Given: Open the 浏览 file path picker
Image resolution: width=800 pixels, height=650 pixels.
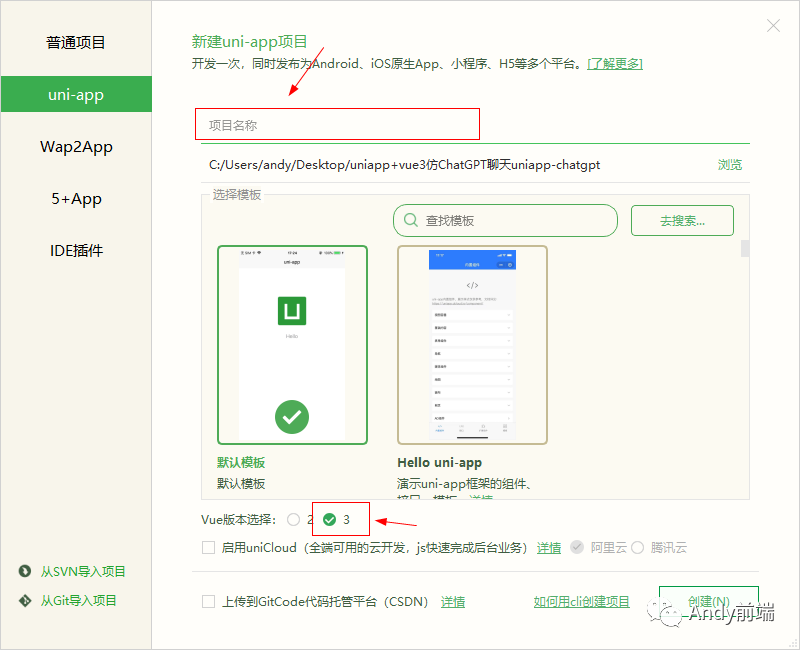Looking at the screenshot, I should coord(730,164).
